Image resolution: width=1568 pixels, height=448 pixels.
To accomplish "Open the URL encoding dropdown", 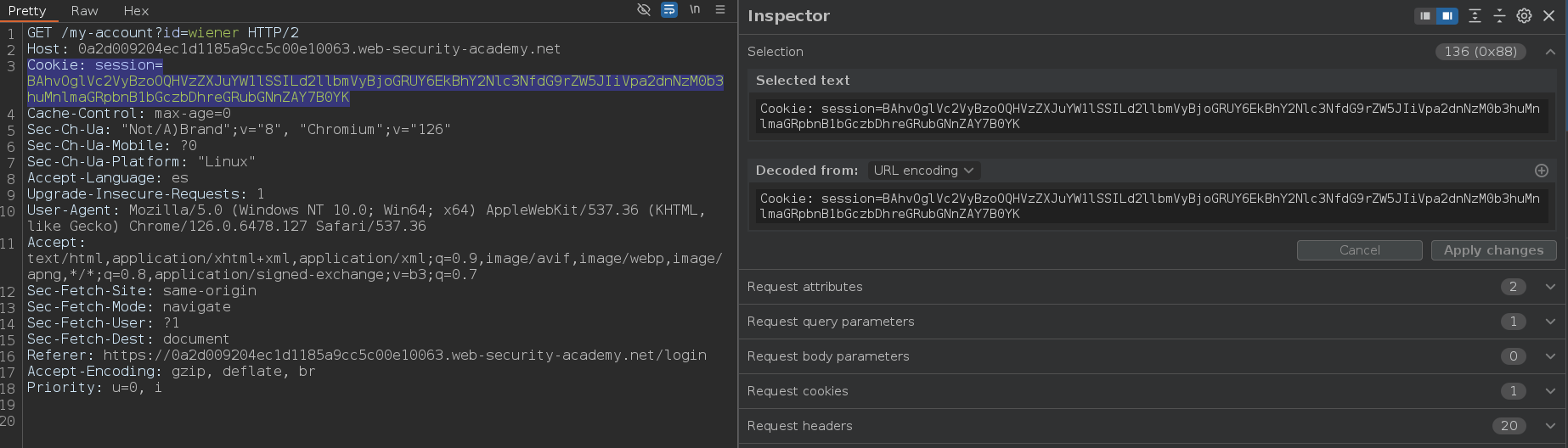I will (x=924, y=171).
